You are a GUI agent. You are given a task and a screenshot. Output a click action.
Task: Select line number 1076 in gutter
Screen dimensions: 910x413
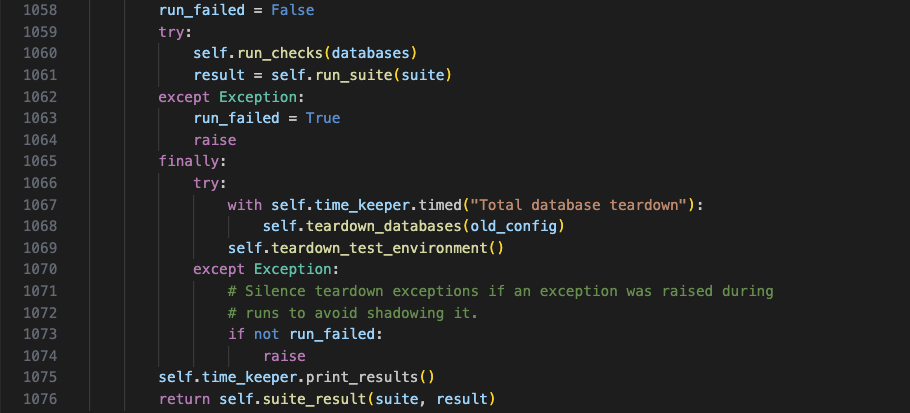click(40, 399)
